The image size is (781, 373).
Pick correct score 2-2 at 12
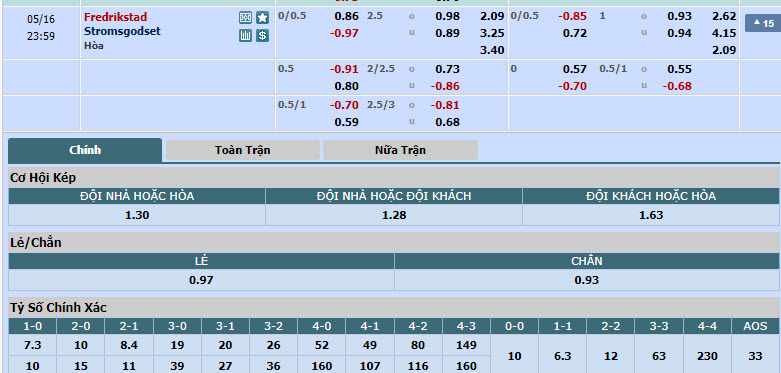pyautogui.click(x=611, y=356)
